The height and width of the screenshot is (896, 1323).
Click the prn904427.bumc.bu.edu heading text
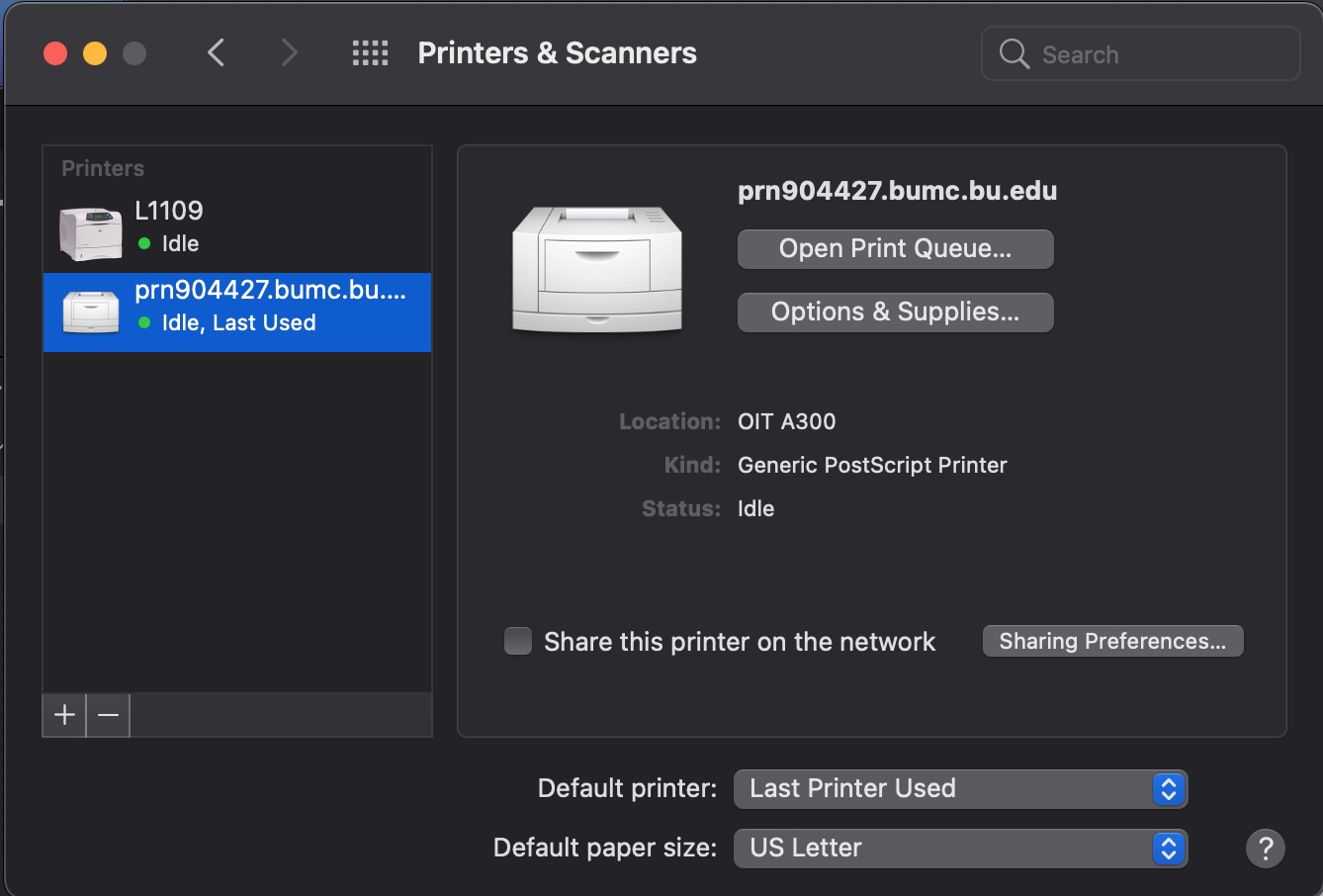coord(898,191)
